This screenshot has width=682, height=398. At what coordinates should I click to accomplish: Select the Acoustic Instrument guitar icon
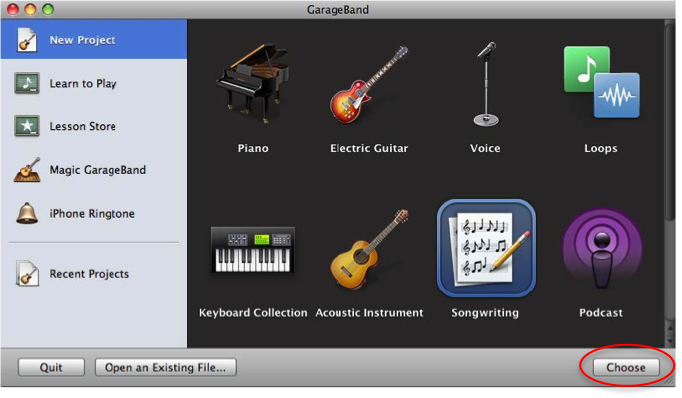tap(369, 249)
